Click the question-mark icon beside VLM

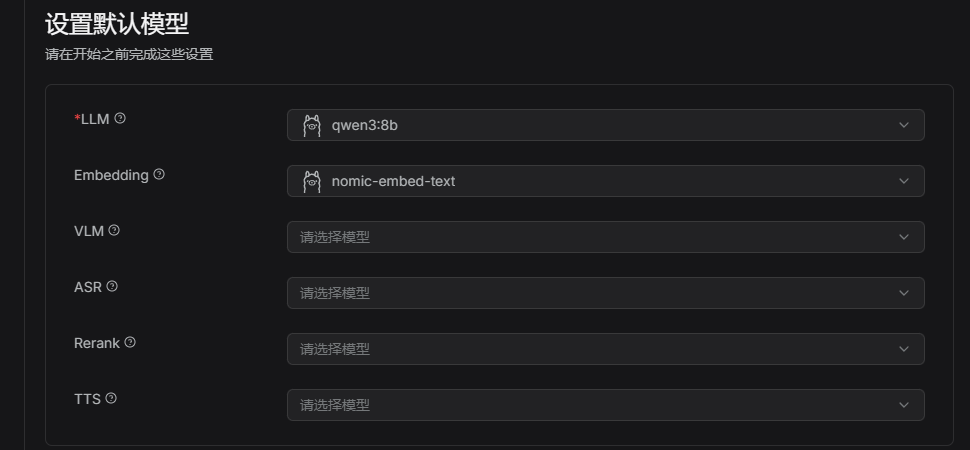click(x=114, y=230)
